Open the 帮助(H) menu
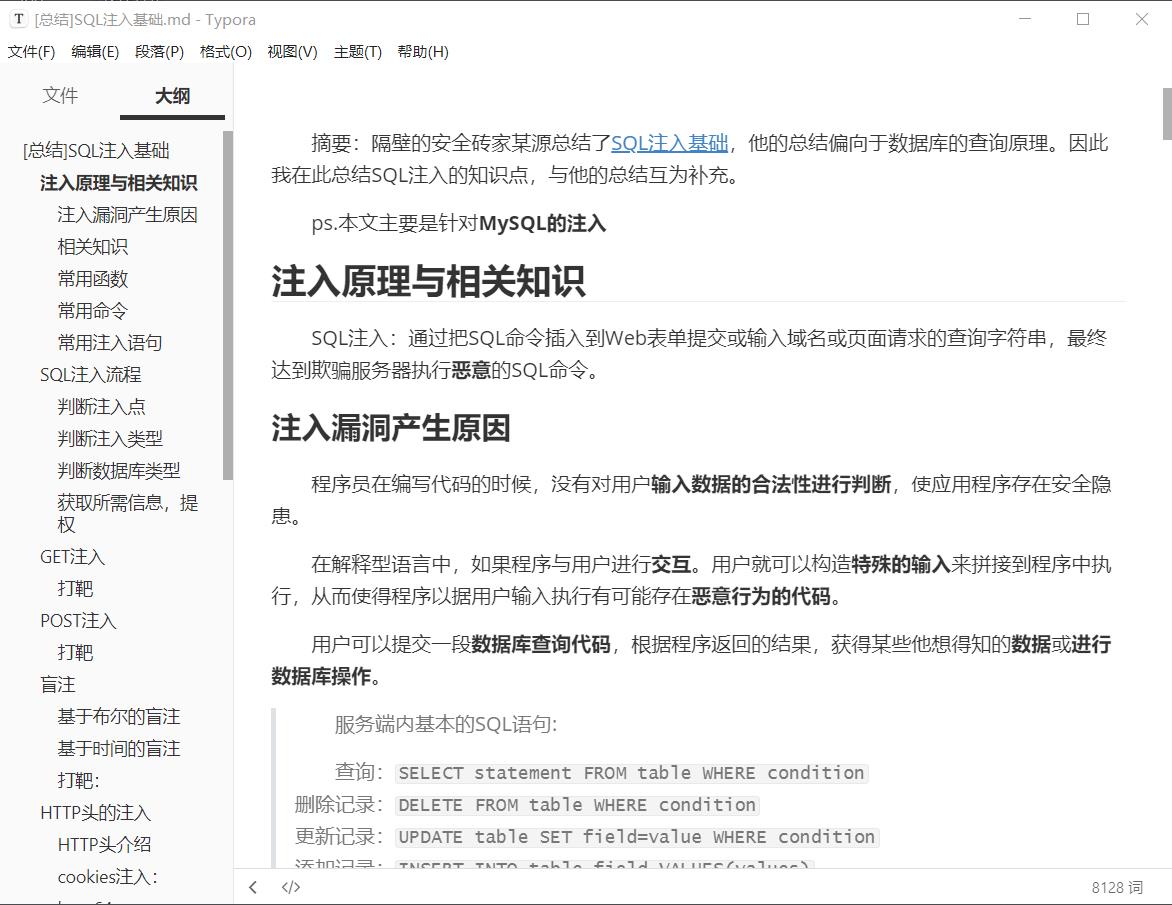Image resolution: width=1172 pixels, height=905 pixels. (423, 52)
